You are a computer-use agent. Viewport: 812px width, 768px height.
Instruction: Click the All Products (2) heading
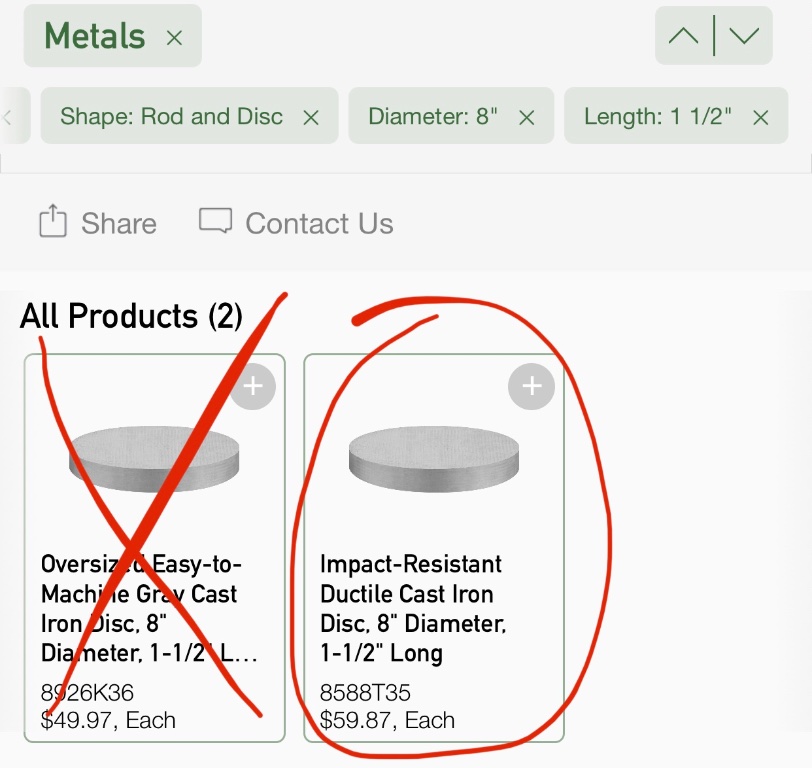click(131, 316)
